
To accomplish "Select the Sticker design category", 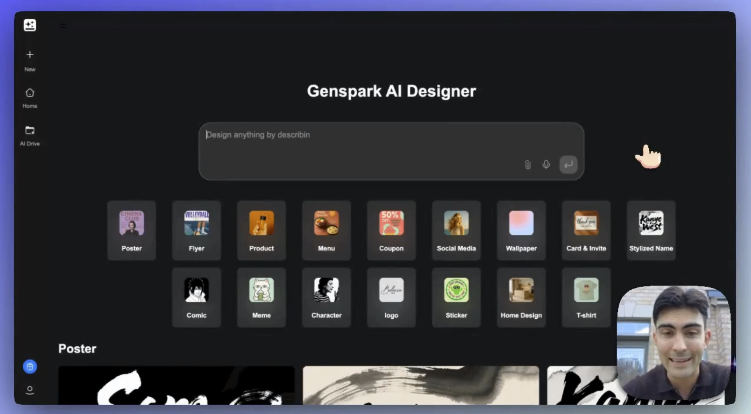I will point(456,298).
